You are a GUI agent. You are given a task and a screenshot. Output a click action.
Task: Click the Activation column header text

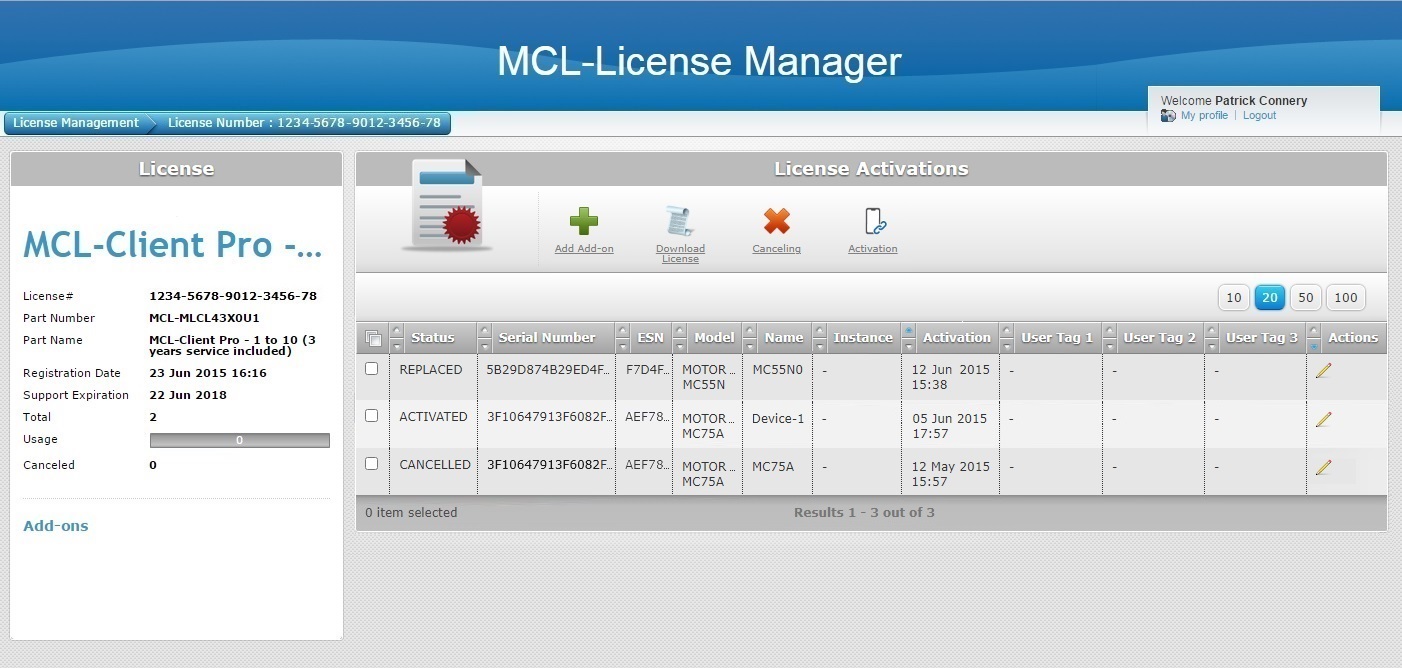[956, 338]
